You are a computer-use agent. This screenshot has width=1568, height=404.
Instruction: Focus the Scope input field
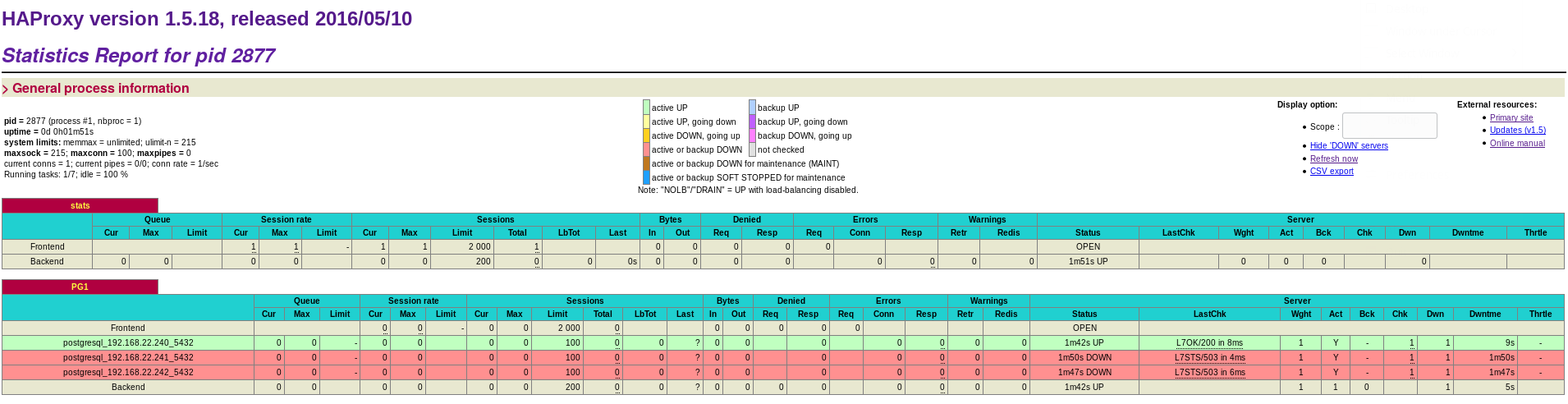coord(1389,126)
